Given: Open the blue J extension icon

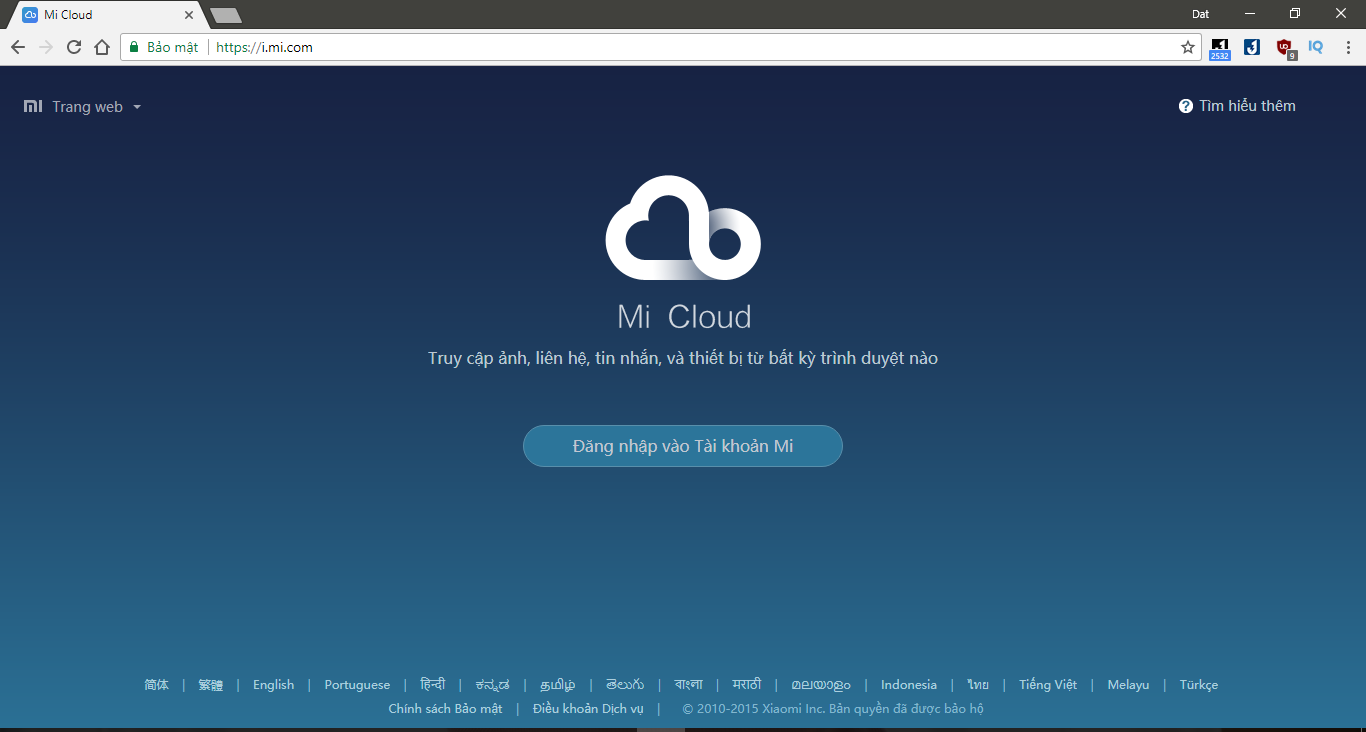Looking at the screenshot, I should pos(1252,46).
